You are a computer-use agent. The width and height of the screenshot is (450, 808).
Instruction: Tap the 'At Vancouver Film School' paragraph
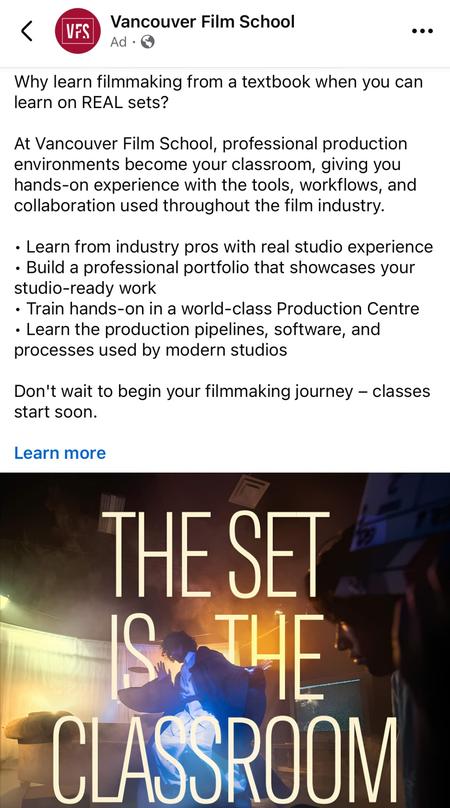tap(215, 174)
